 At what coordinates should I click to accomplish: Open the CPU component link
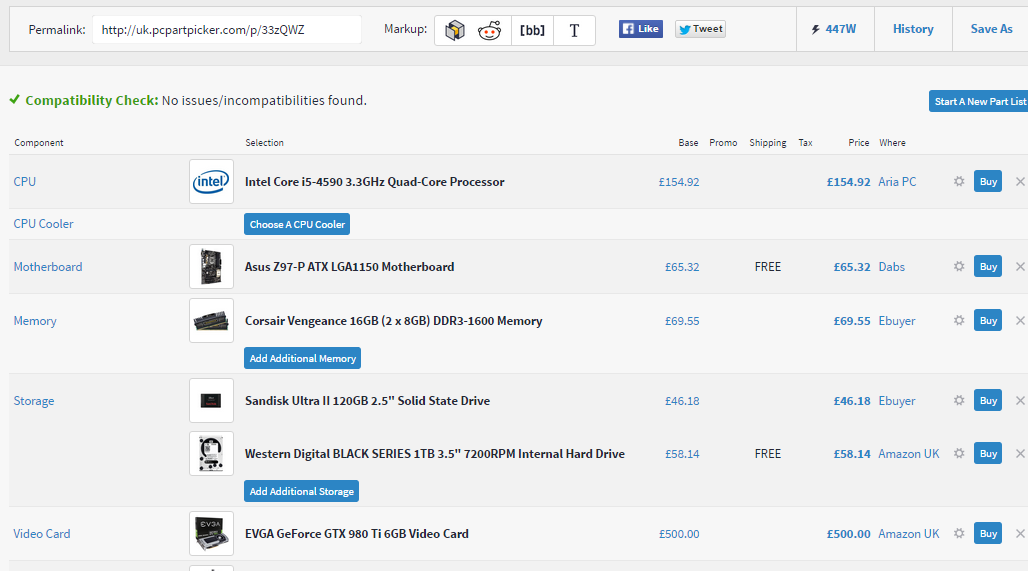25,182
